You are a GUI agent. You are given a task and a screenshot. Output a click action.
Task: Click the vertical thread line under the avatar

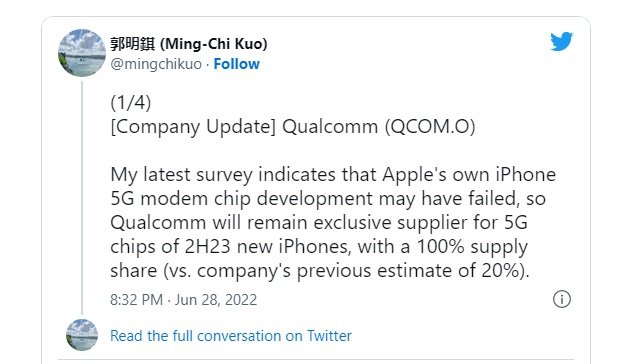(82, 197)
